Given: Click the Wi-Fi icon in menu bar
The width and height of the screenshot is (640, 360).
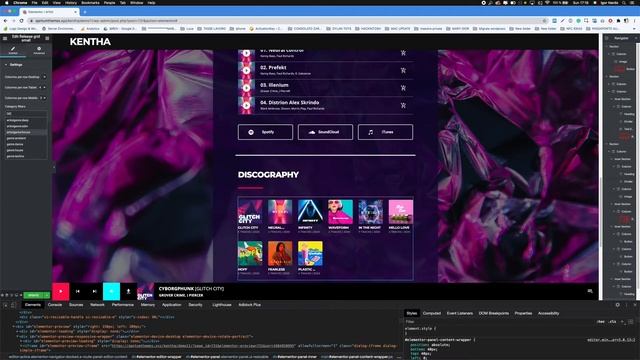Looking at the screenshot, I should click(x=547, y=3).
